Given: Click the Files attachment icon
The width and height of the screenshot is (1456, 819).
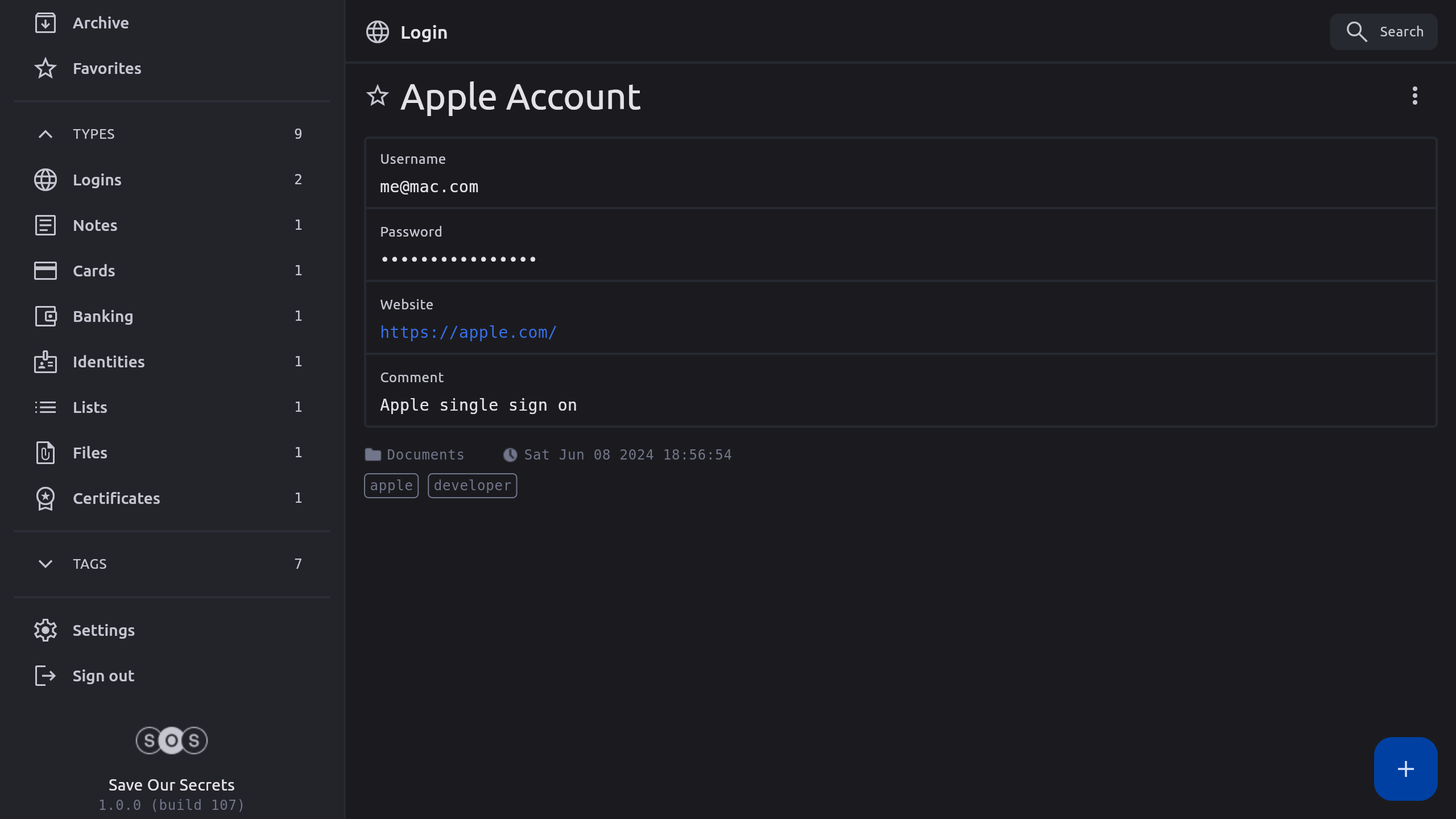Looking at the screenshot, I should click(x=45, y=453).
